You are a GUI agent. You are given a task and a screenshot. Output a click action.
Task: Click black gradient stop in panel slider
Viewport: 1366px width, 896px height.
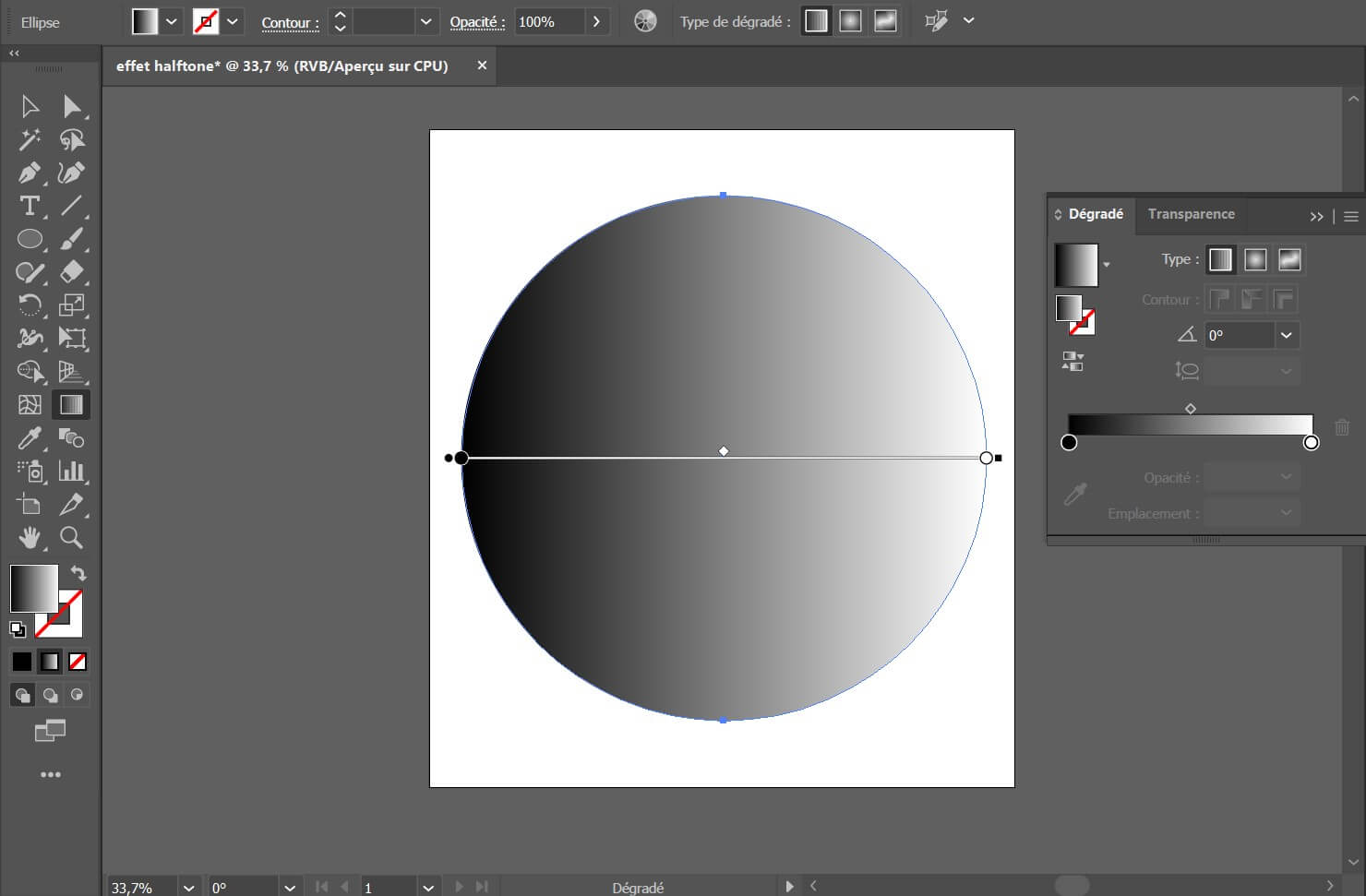1069,443
